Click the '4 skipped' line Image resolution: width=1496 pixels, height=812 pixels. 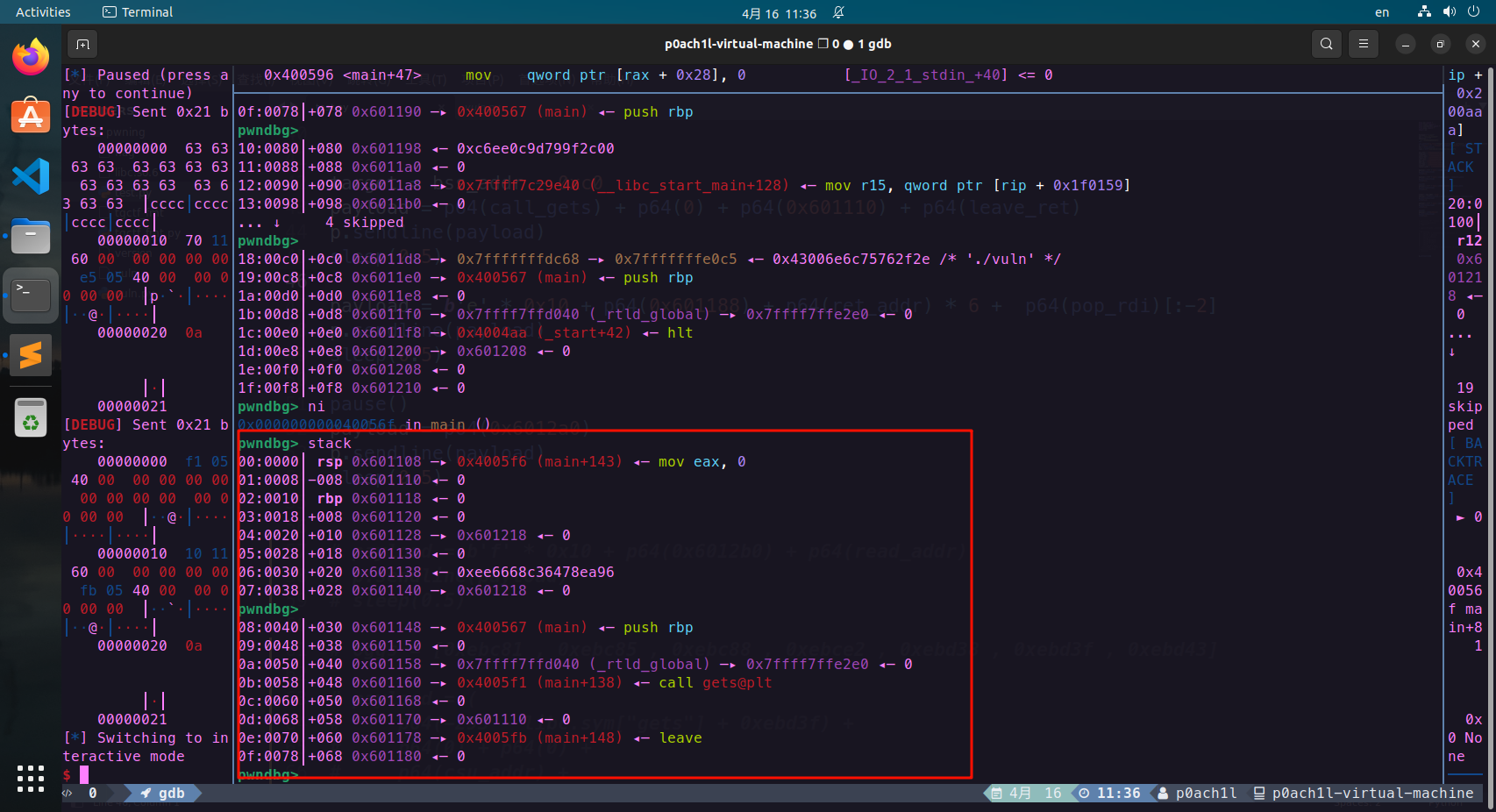pyautogui.click(x=365, y=222)
